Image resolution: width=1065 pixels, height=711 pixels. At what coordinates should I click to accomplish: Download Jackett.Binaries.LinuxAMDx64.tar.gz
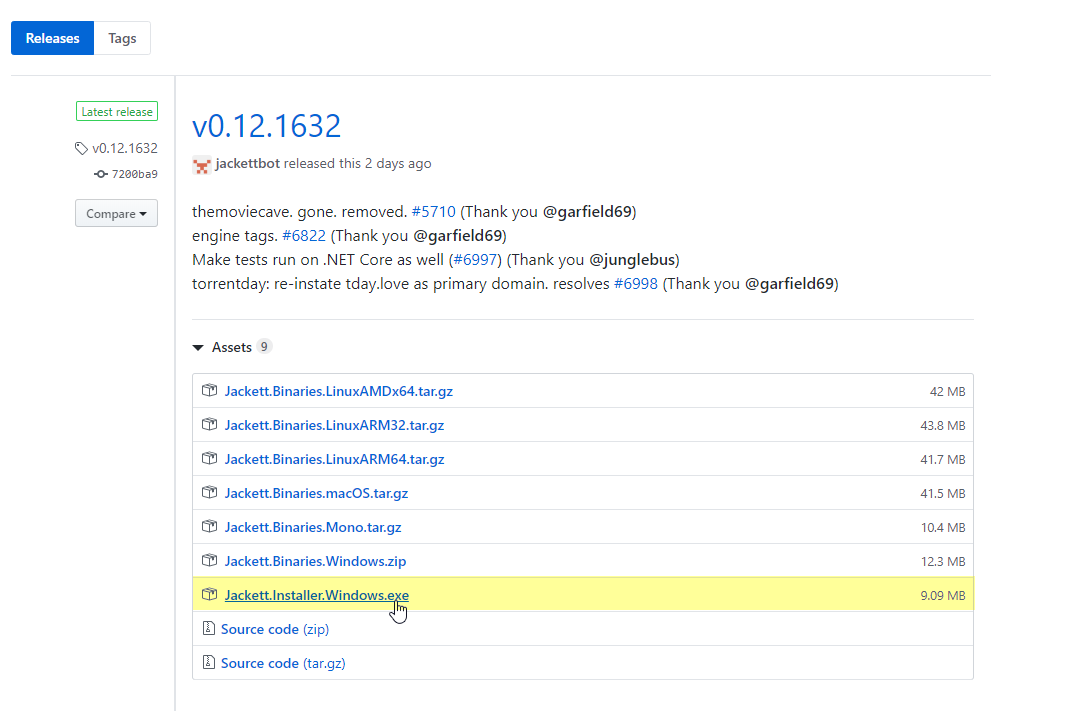[x=339, y=391]
